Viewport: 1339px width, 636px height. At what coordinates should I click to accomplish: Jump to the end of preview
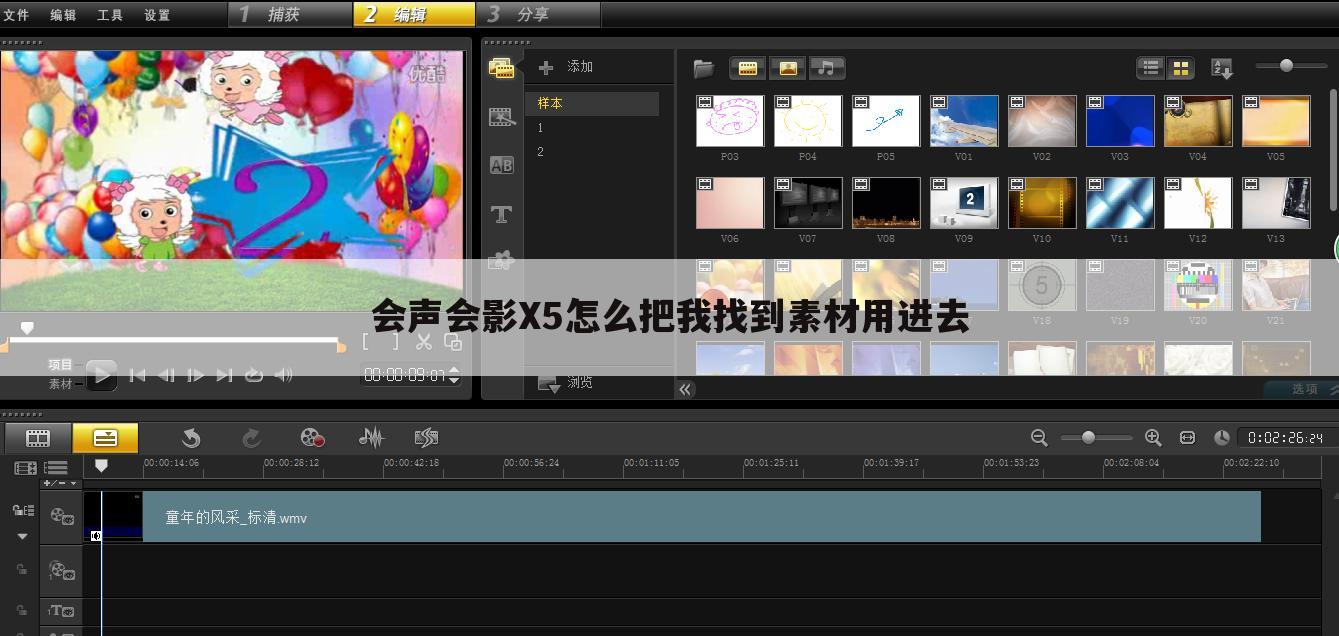coord(225,375)
